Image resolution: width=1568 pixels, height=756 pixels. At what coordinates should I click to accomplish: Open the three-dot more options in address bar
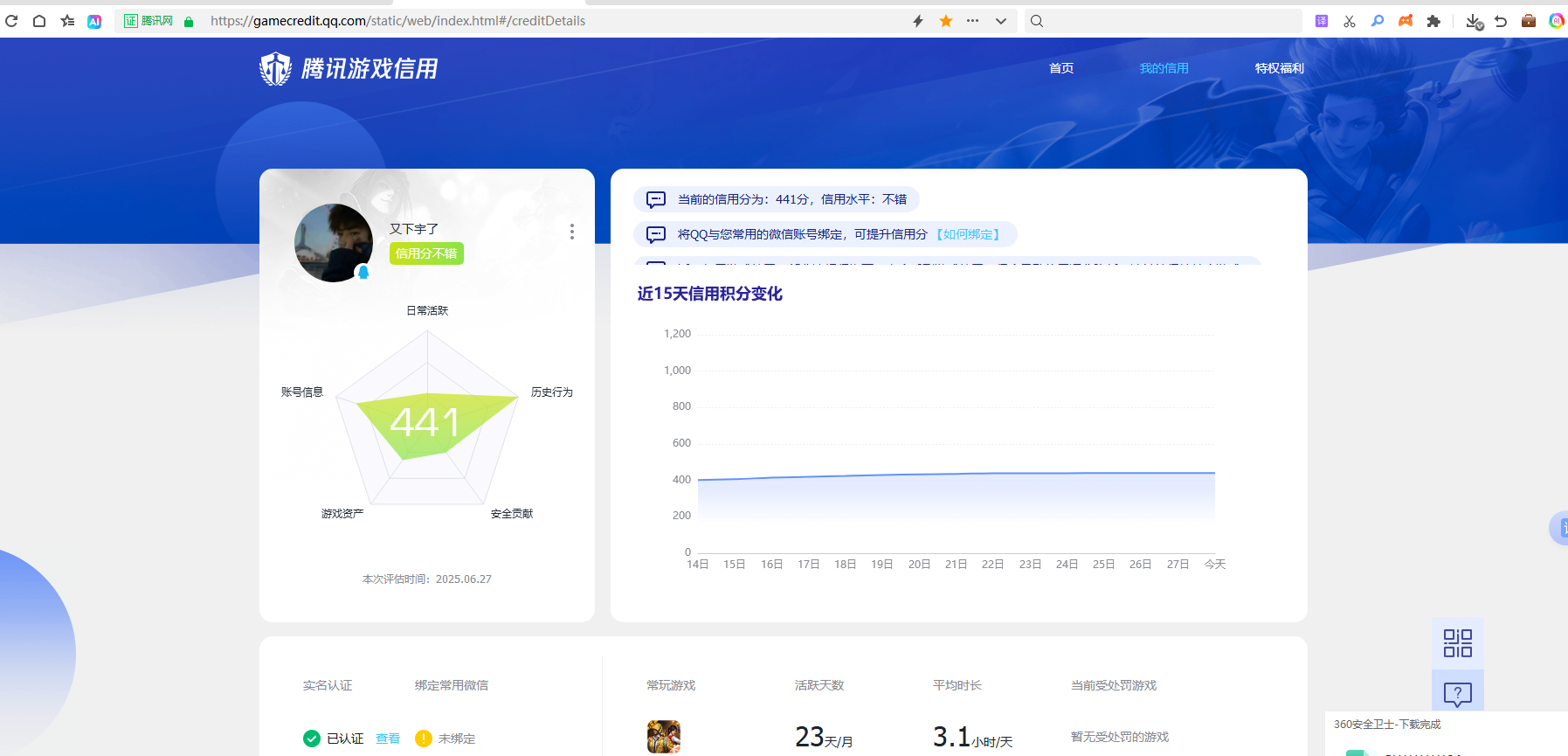[972, 21]
